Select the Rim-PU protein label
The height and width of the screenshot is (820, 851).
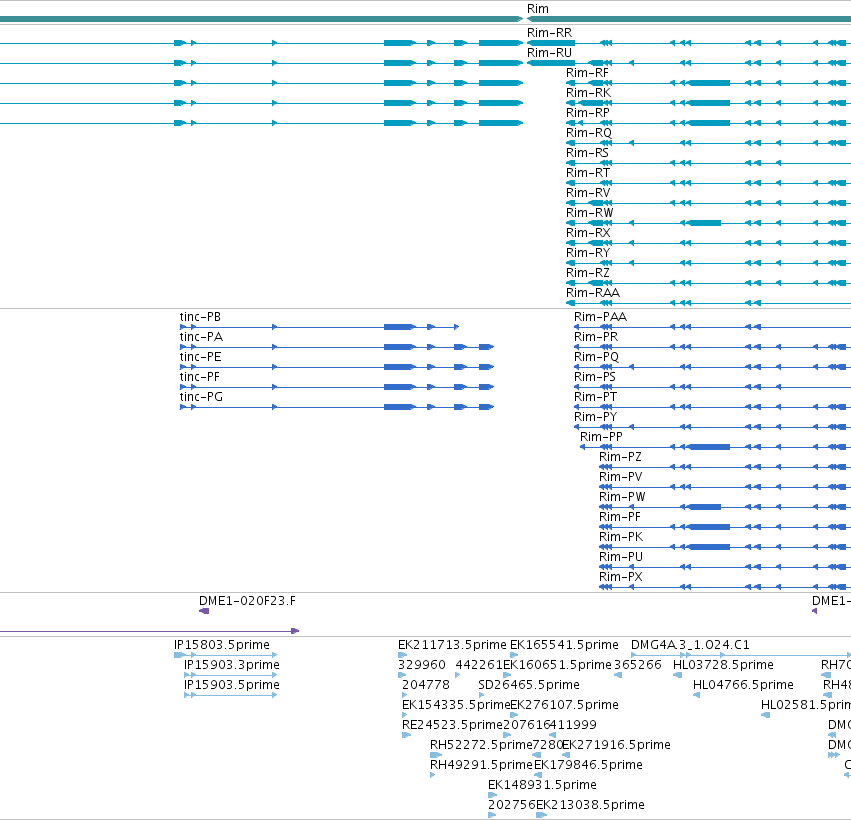coord(621,557)
